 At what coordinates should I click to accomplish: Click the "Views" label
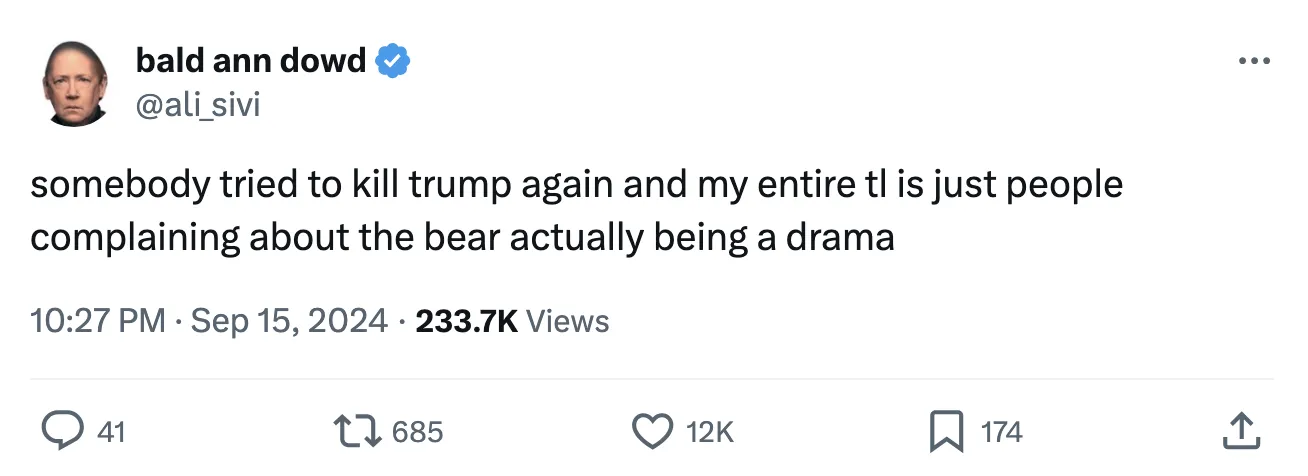tap(566, 321)
